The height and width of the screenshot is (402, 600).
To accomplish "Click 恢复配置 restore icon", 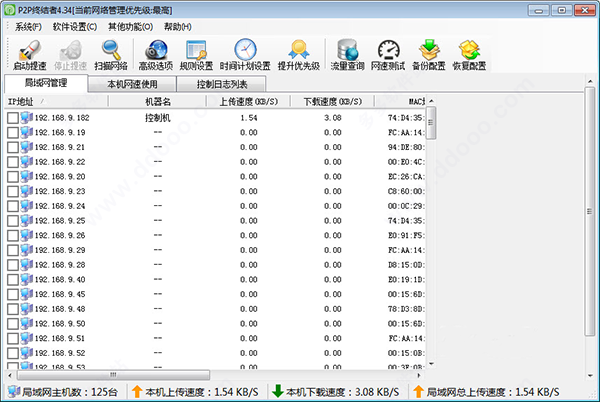I will (470, 50).
